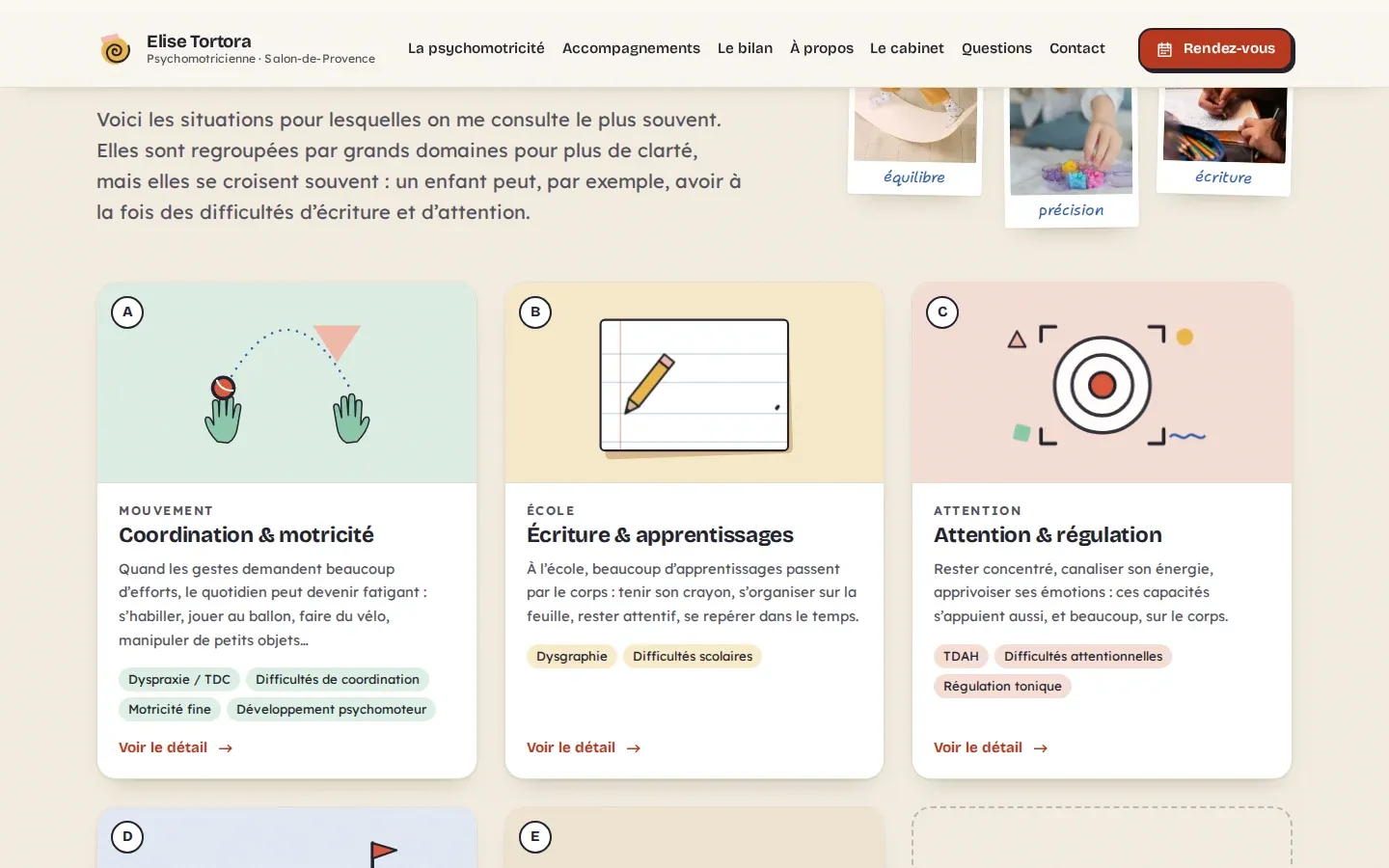1389x868 pixels.
Task: Open the Accompagnements menu item
Action: tap(631, 48)
